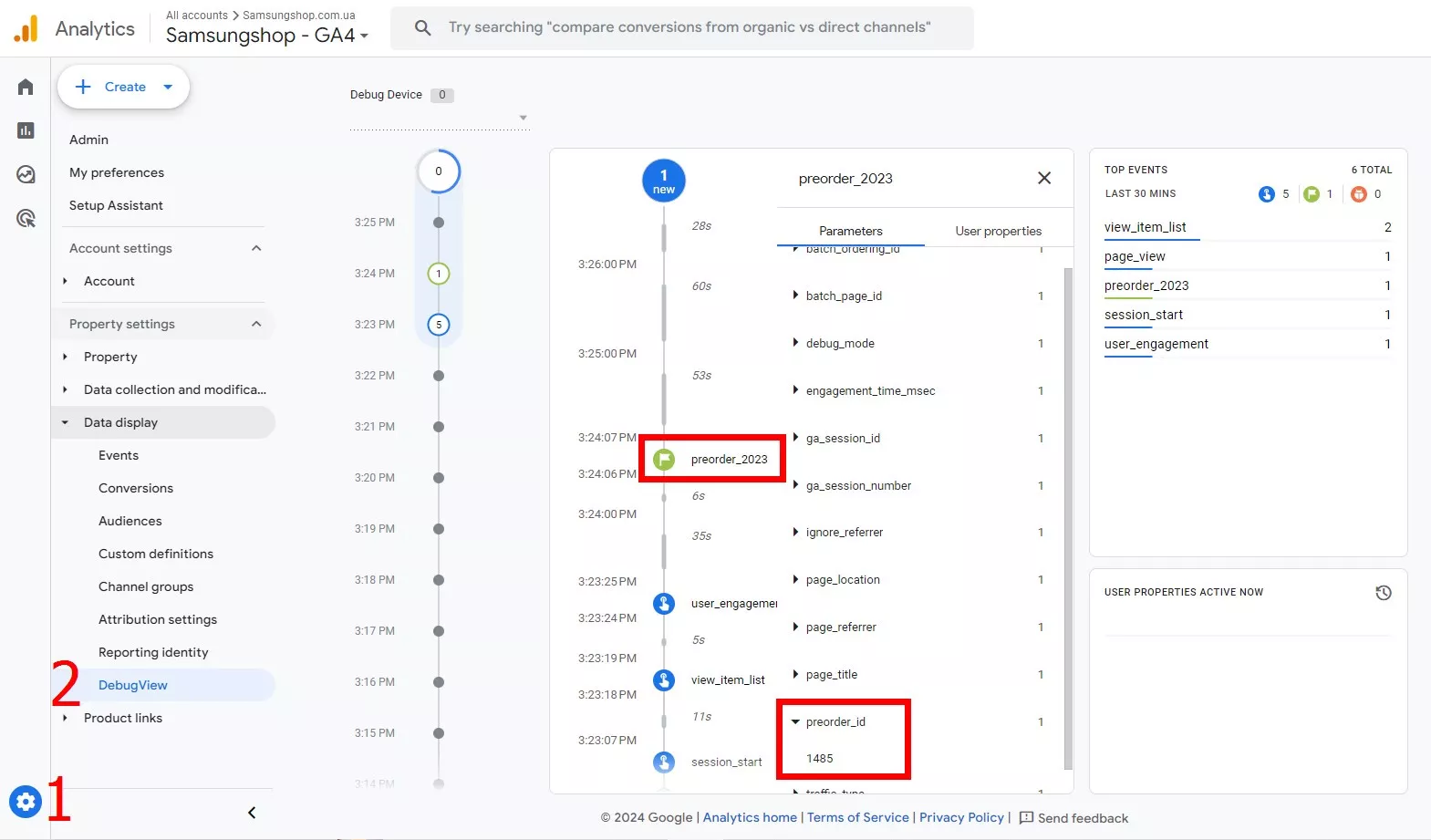The height and width of the screenshot is (840, 1431).
Task: Select view_item_list in Top Events
Action: [1146, 227]
